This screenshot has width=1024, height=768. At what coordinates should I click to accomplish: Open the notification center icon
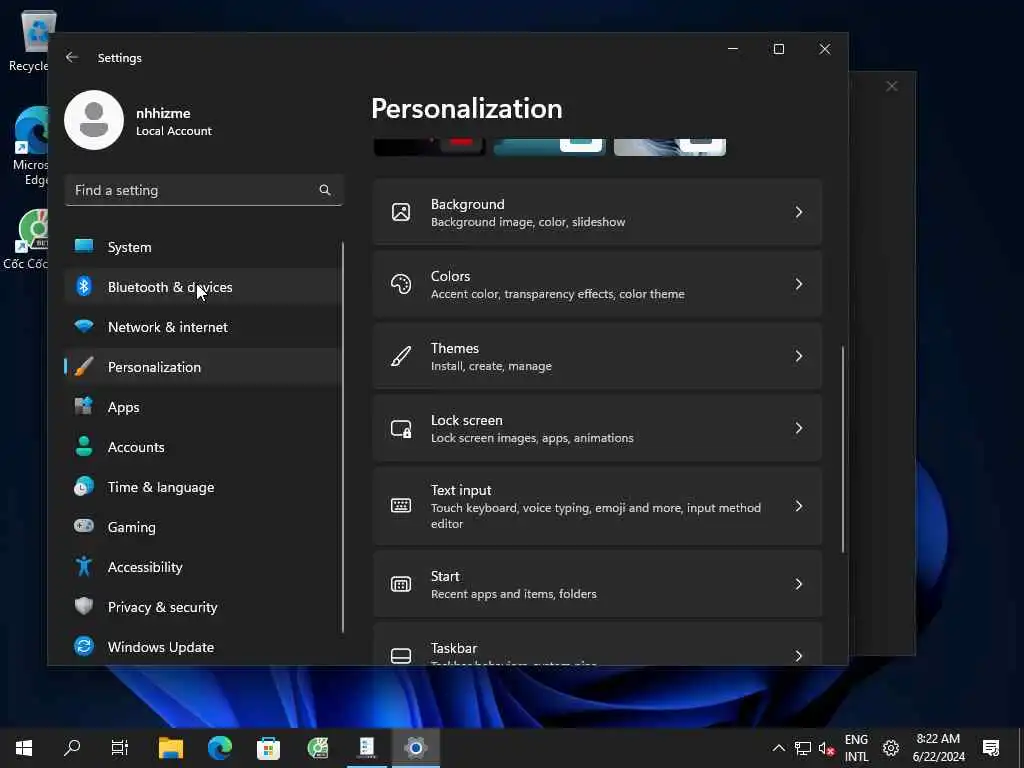coord(991,748)
